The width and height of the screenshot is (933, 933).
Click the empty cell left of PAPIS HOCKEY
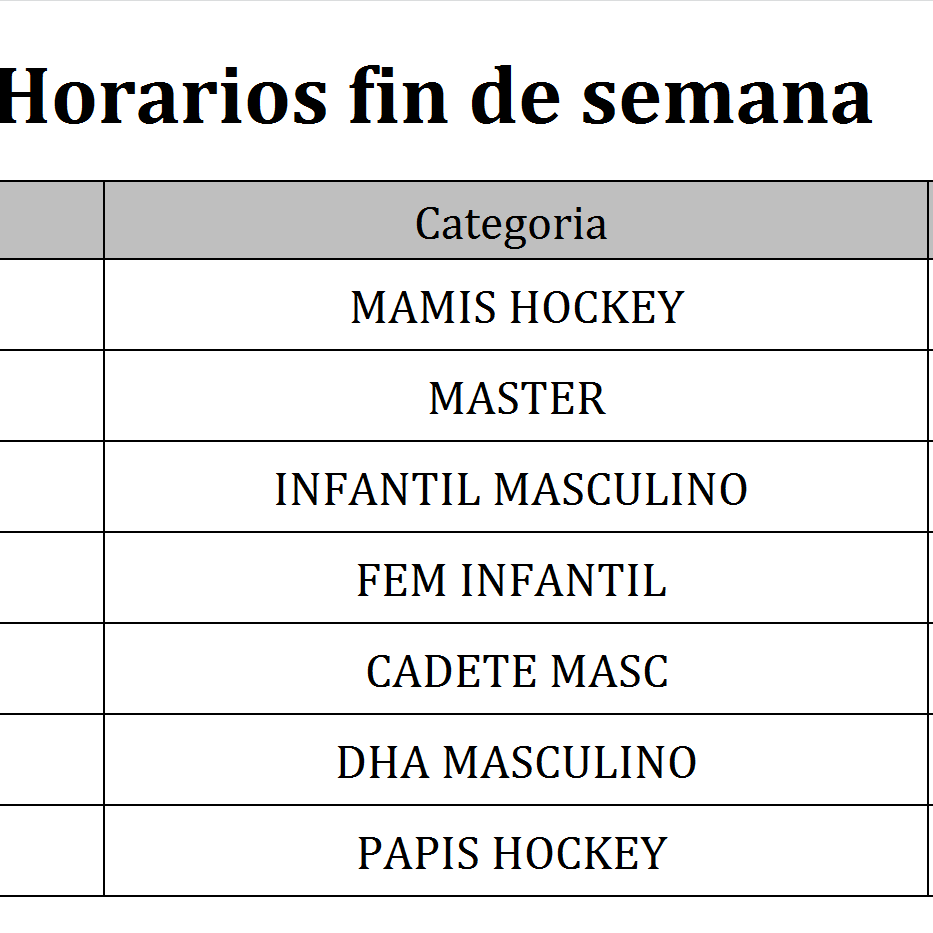[50, 852]
